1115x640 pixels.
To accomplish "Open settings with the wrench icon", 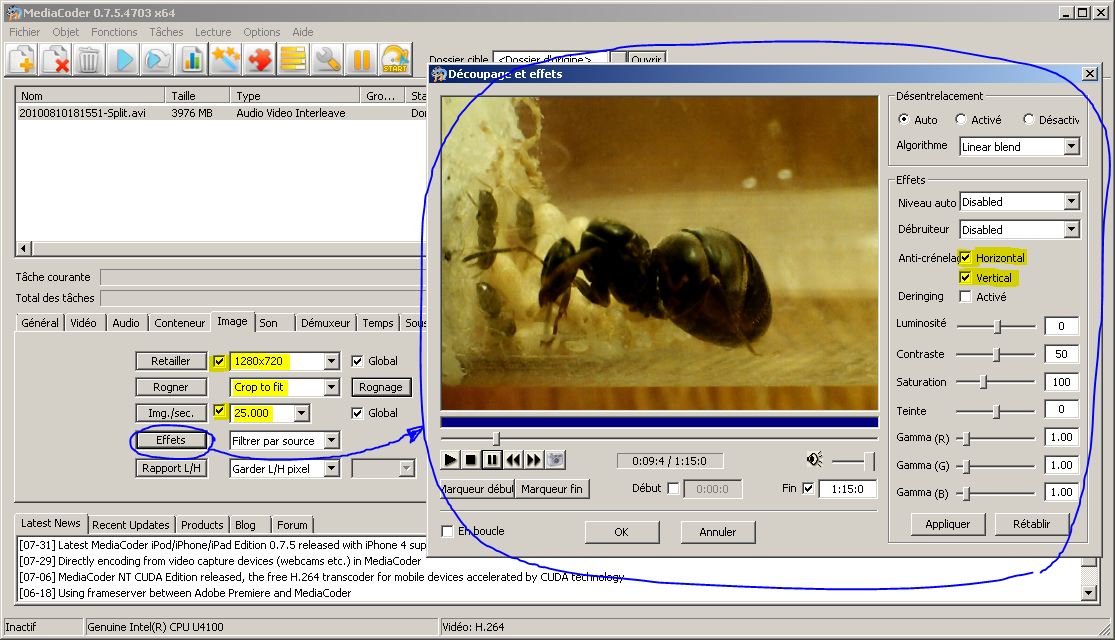I will click(327, 60).
